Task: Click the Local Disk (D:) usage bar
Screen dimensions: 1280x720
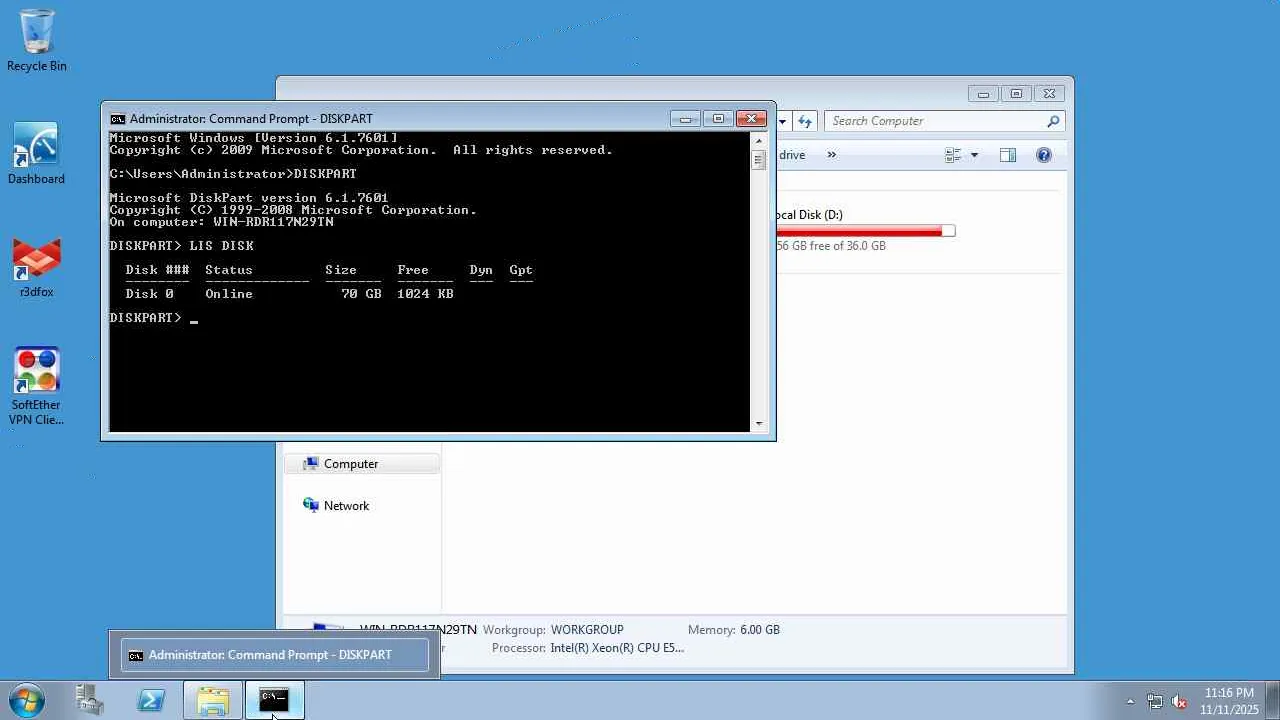Action: pyautogui.click(x=866, y=231)
